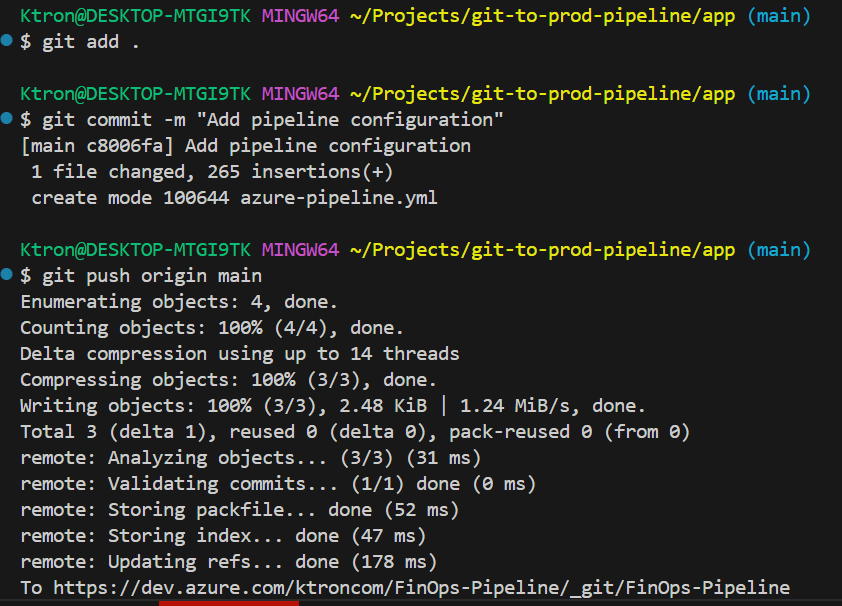The image size is (842, 606).
Task: Click the blue marker beside git add command
Action: (8, 42)
